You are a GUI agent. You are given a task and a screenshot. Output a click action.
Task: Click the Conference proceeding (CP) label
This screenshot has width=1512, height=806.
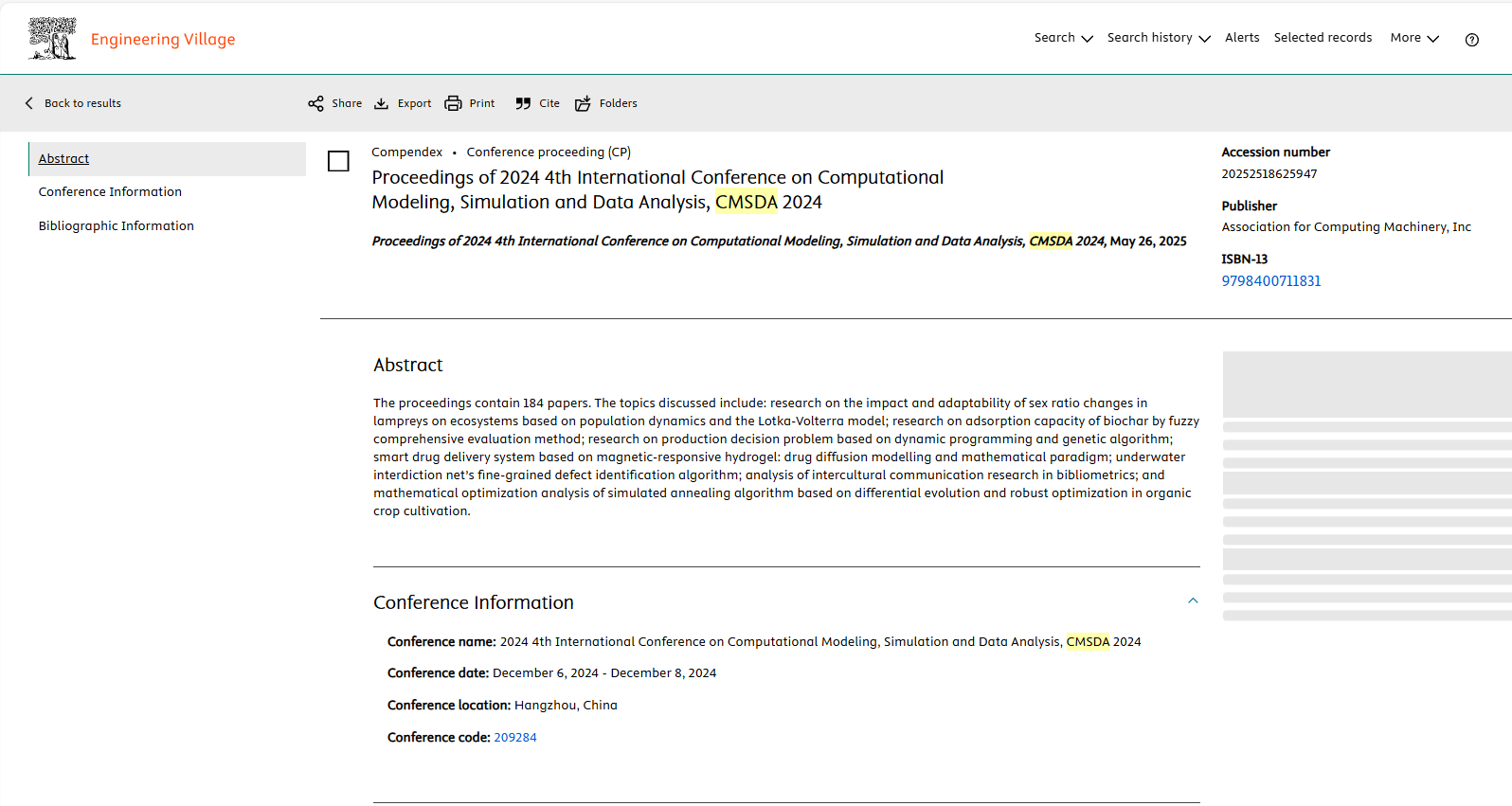(549, 152)
